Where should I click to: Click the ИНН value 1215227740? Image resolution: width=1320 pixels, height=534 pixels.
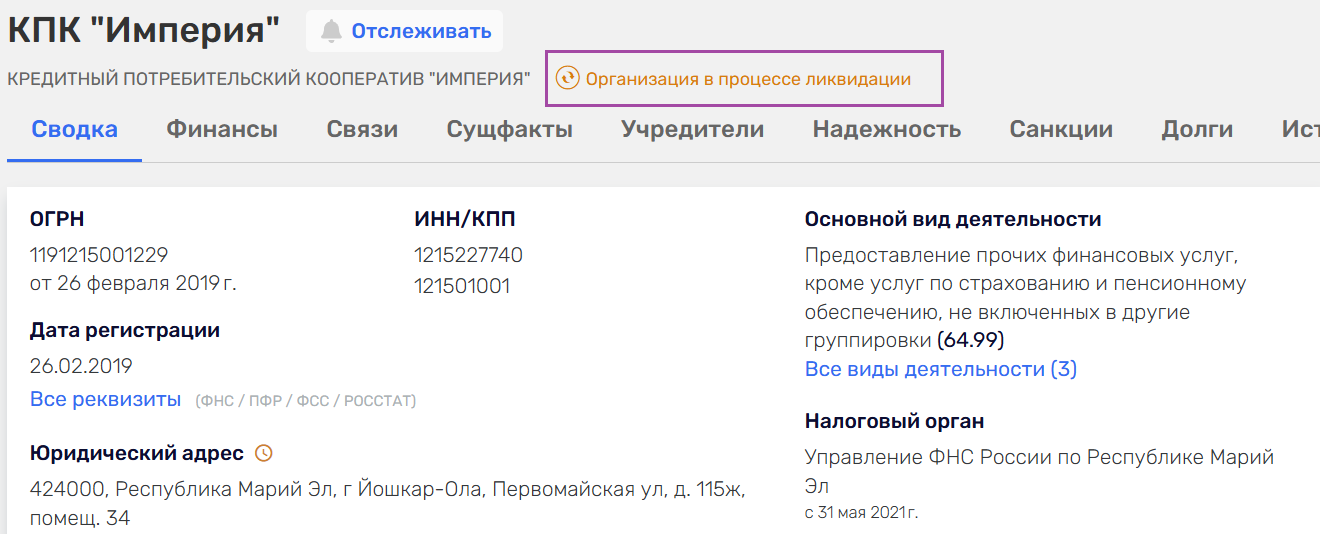tap(468, 255)
